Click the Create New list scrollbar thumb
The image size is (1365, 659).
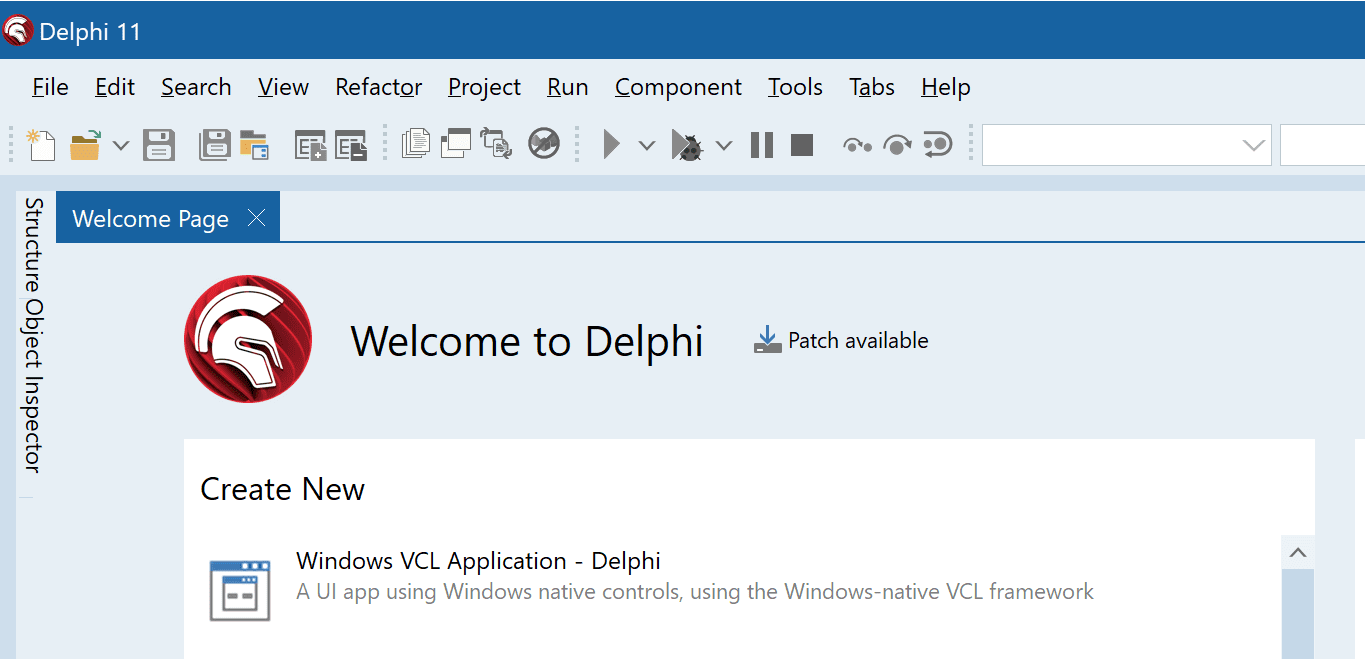click(1298, 614)
